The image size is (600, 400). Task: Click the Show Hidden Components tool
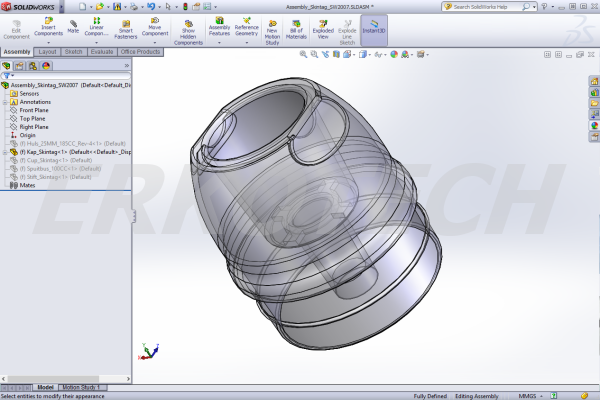[x=188, y=28]
